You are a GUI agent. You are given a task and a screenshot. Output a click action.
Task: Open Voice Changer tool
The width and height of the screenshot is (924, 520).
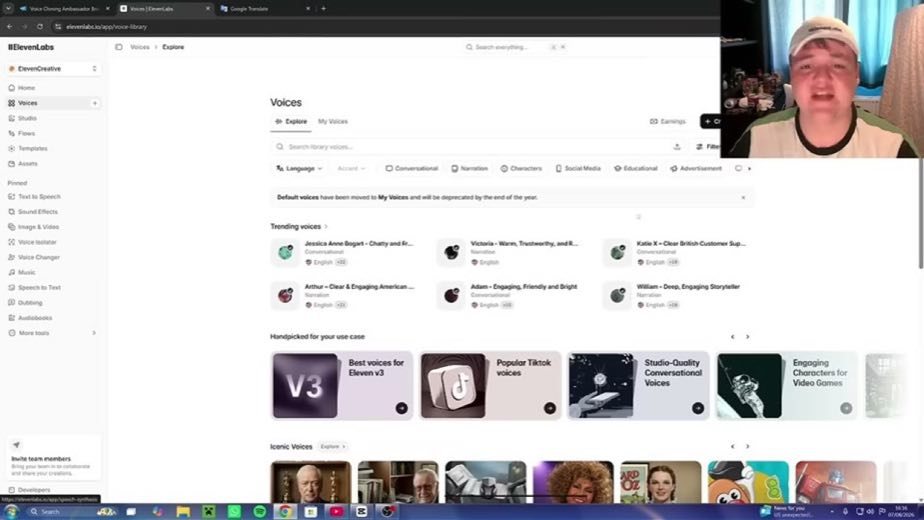[38, 258]
